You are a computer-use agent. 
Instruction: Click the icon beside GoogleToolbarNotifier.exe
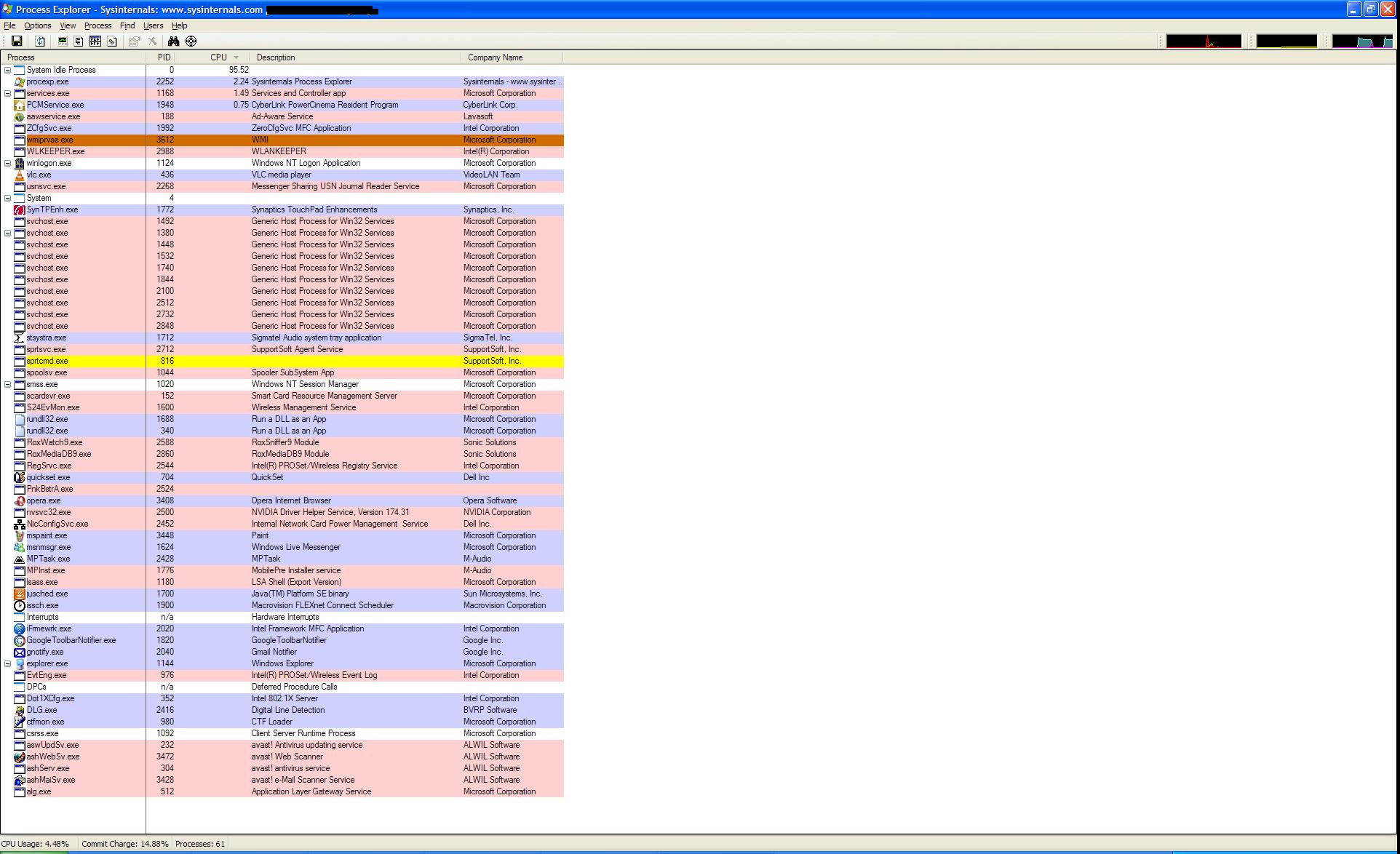pyautogui.click(x=20, y=640)
